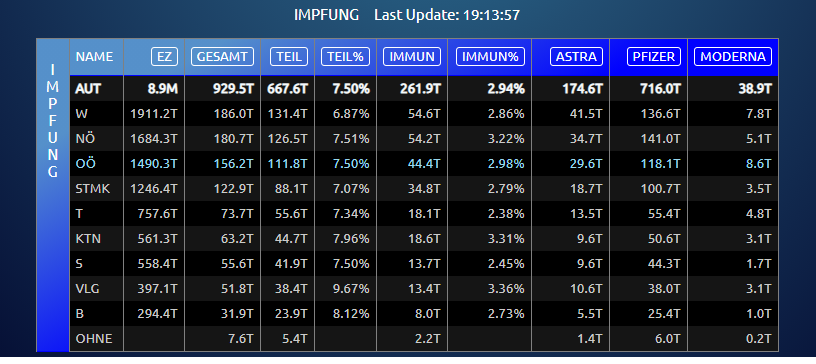Sort by TEIL column button

[x=289, y=57]
